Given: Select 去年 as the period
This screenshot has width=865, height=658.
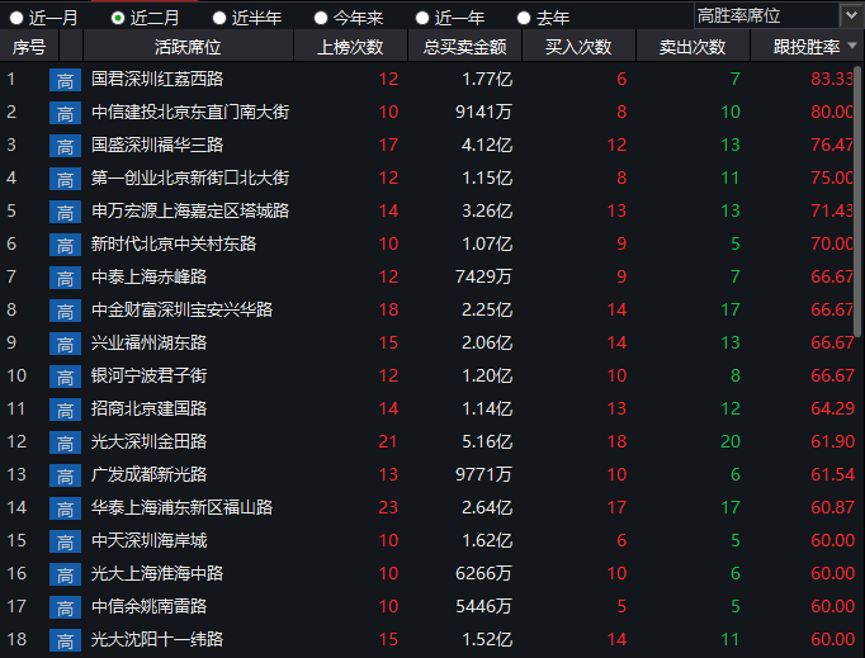Looking at the screenshot, I should click(544, 18).
